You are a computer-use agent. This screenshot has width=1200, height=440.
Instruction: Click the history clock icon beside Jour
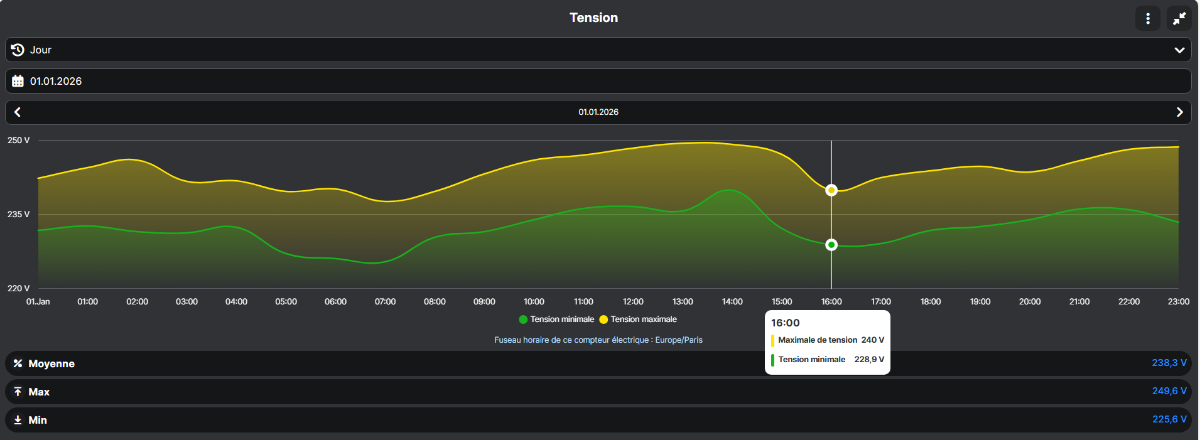(x=17, y=49)
